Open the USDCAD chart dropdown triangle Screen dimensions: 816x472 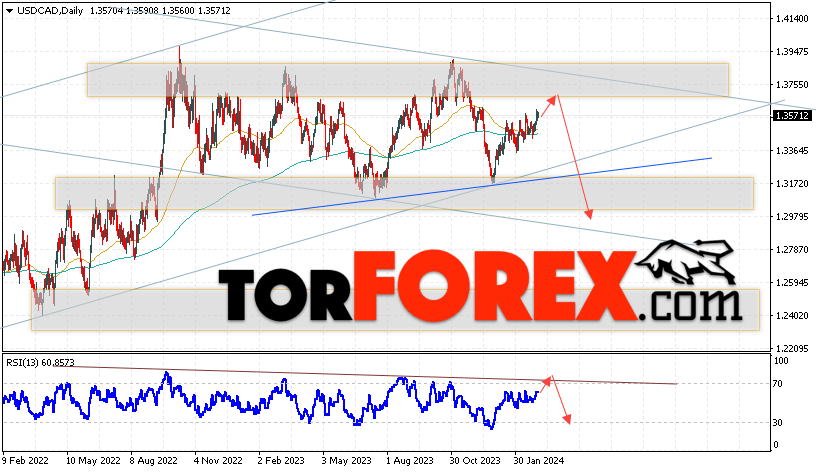click(x=9, y=10)
